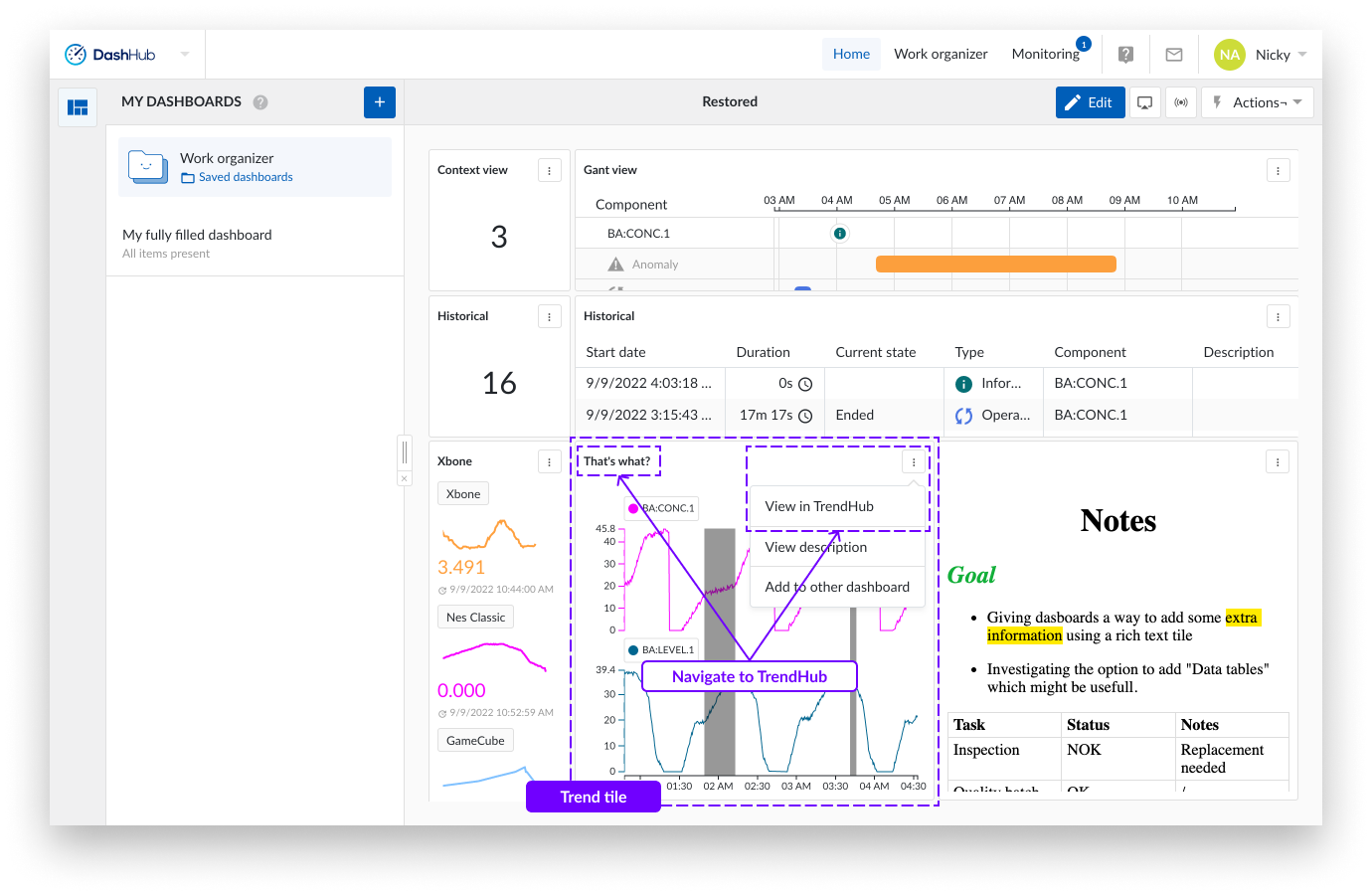
Task: Select View in TrendHub menu entry
Action: pyautogui.click(x=819, y=506)
